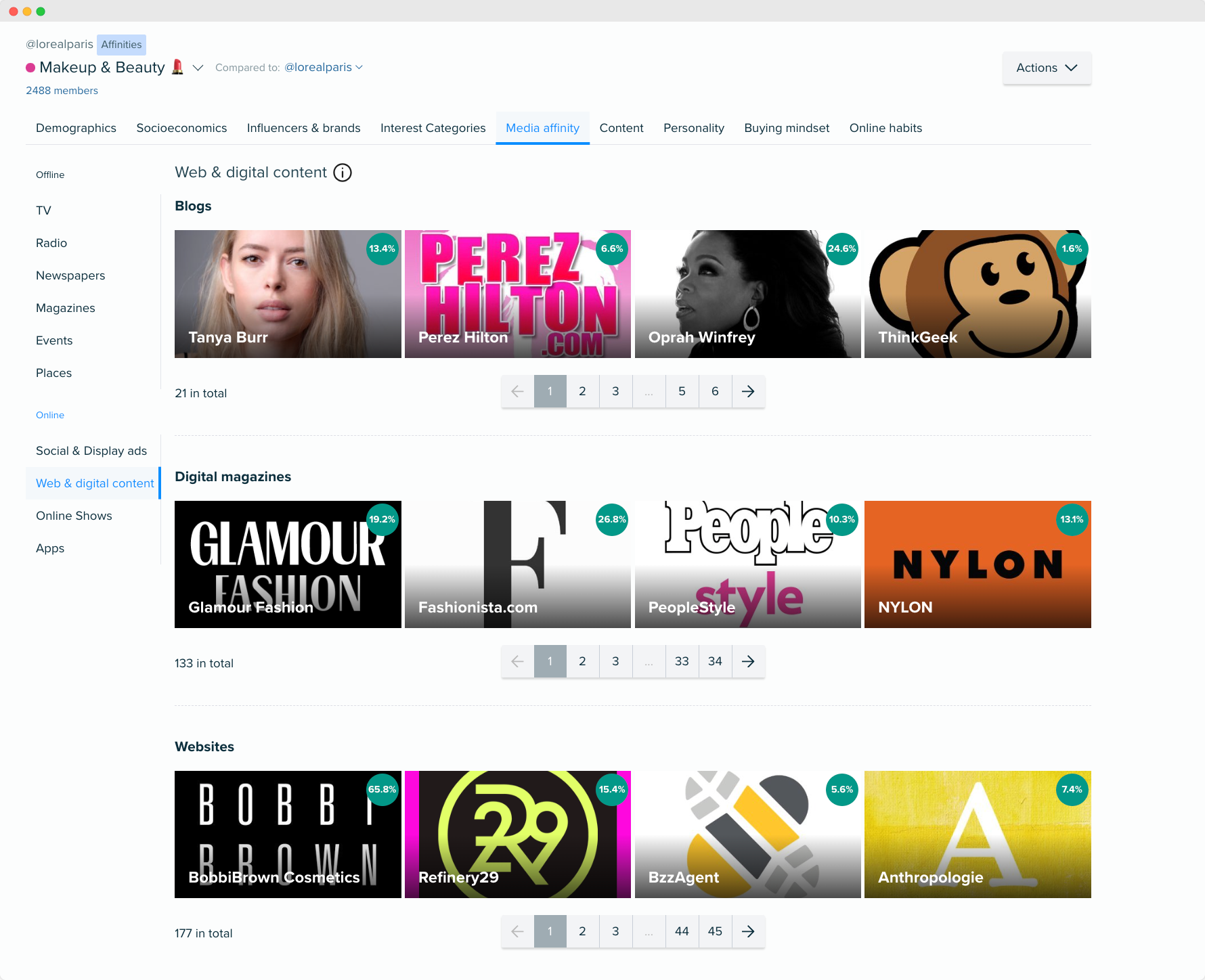
Task: Click the 2488 members link
Action: point(62,91)
